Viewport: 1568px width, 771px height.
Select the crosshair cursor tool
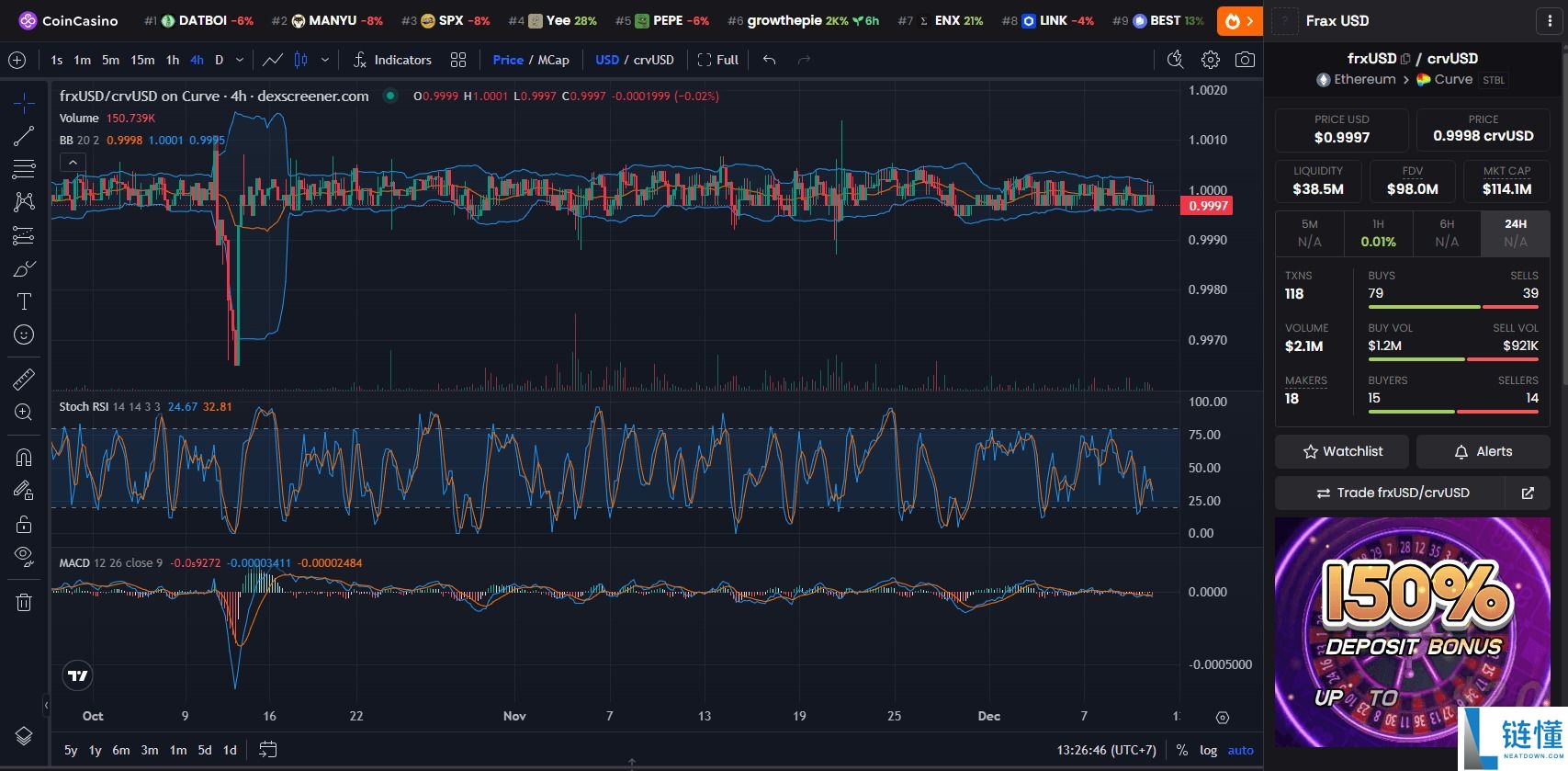click(x=24, y=103)
